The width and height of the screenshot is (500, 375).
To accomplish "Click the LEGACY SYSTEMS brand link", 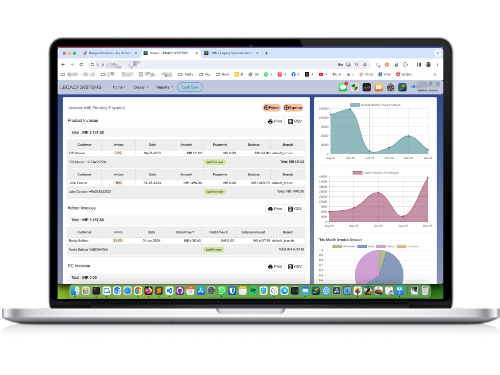I will (81, 87).
